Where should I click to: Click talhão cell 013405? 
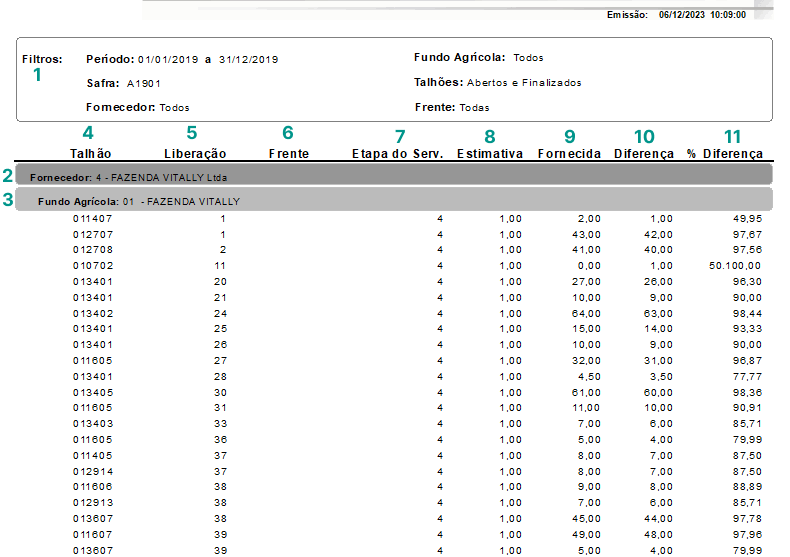tap(93, 392)
